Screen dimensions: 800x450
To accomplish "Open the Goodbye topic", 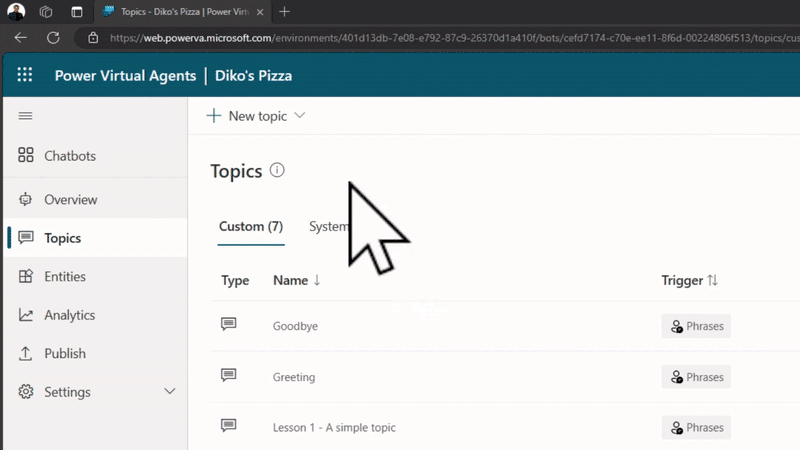I will click(x=295, y=326).
